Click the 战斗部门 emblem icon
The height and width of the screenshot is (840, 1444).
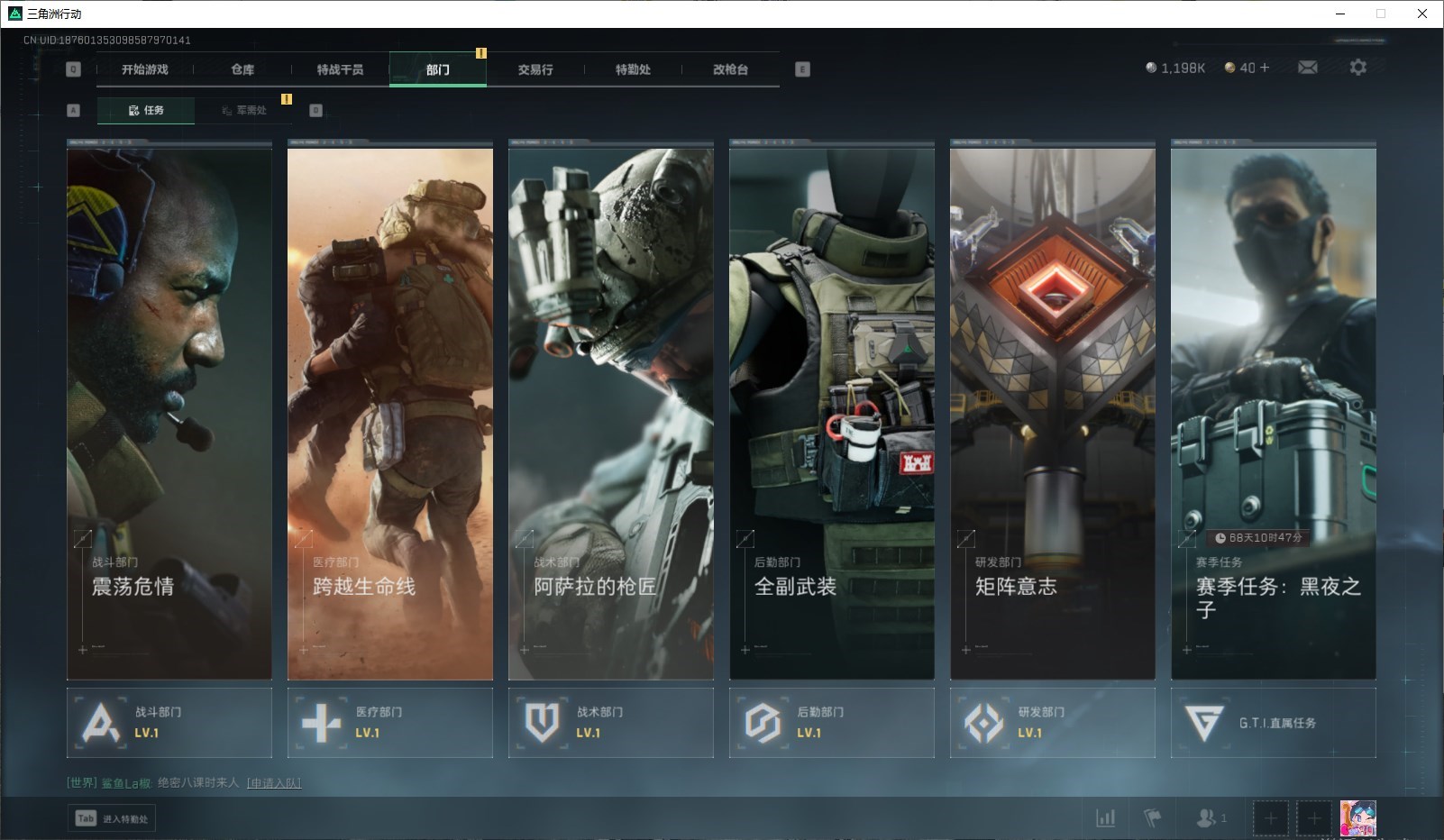100,723
